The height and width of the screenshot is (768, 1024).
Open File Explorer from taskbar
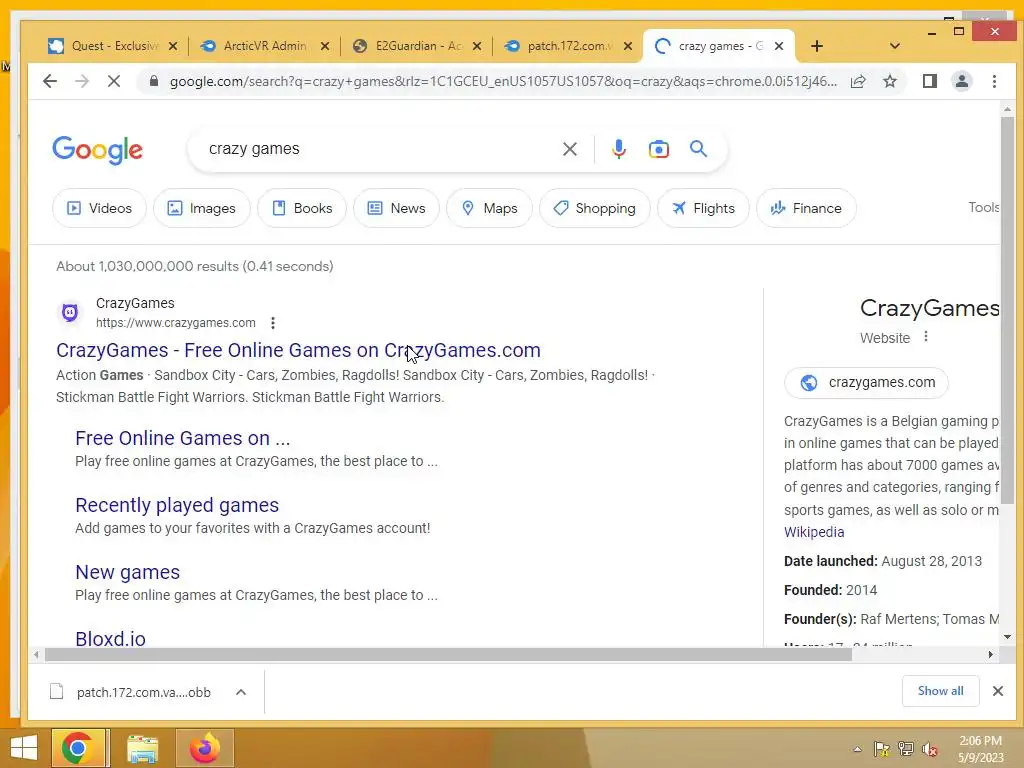[142, 748]
